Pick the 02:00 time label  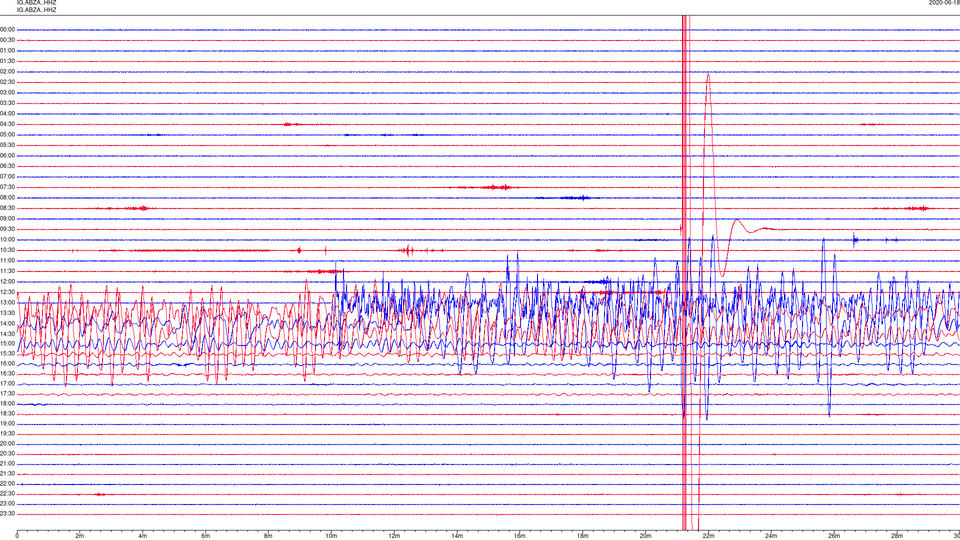7,71
